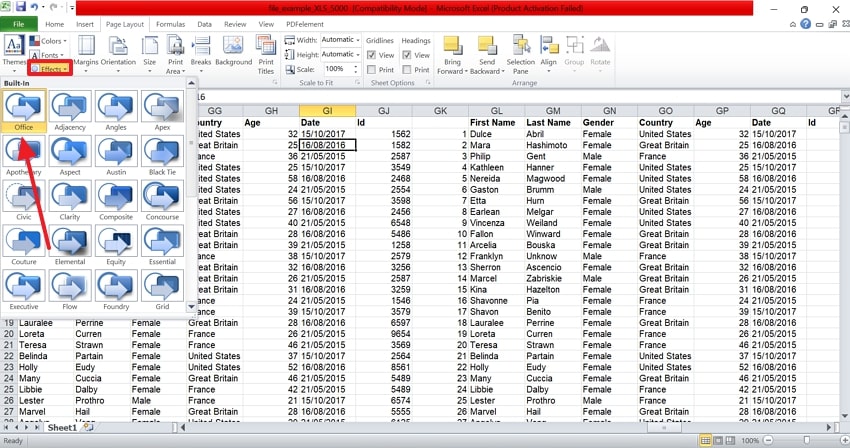850x448 pixels.
Task: Open the Margins menu
Action: pos(86,53)
